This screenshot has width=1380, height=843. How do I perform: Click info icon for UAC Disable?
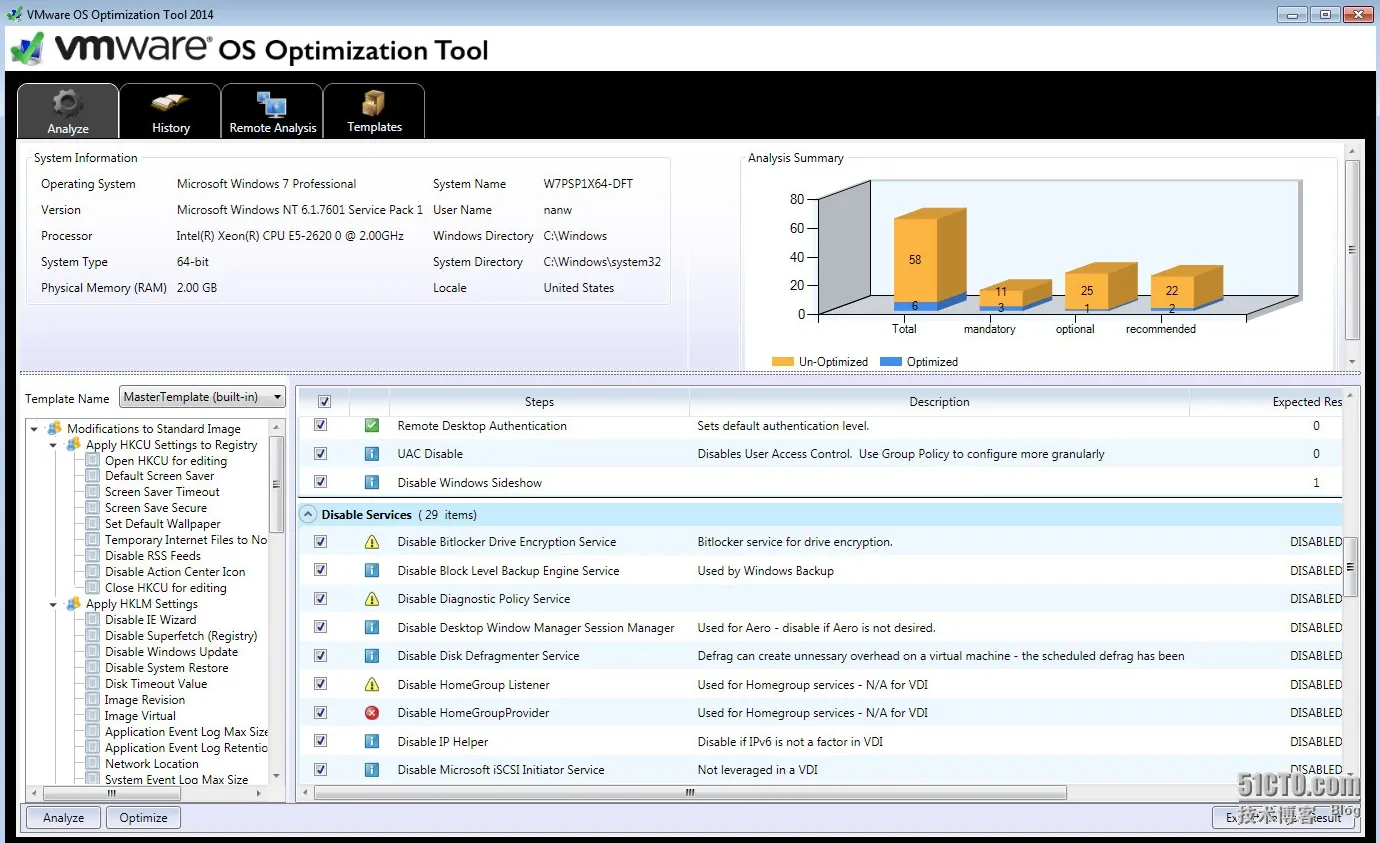click(x=372, y=453)
